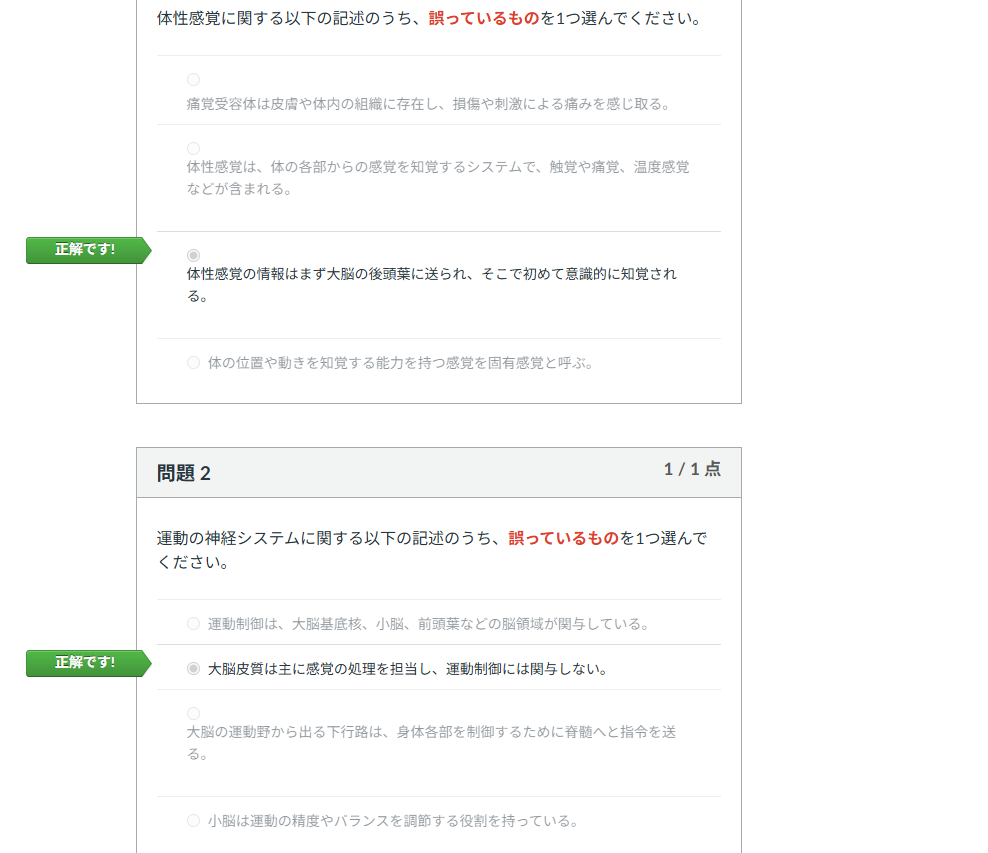
Task: Click the 1 / 1 点 score
Action: click(692, 469)
